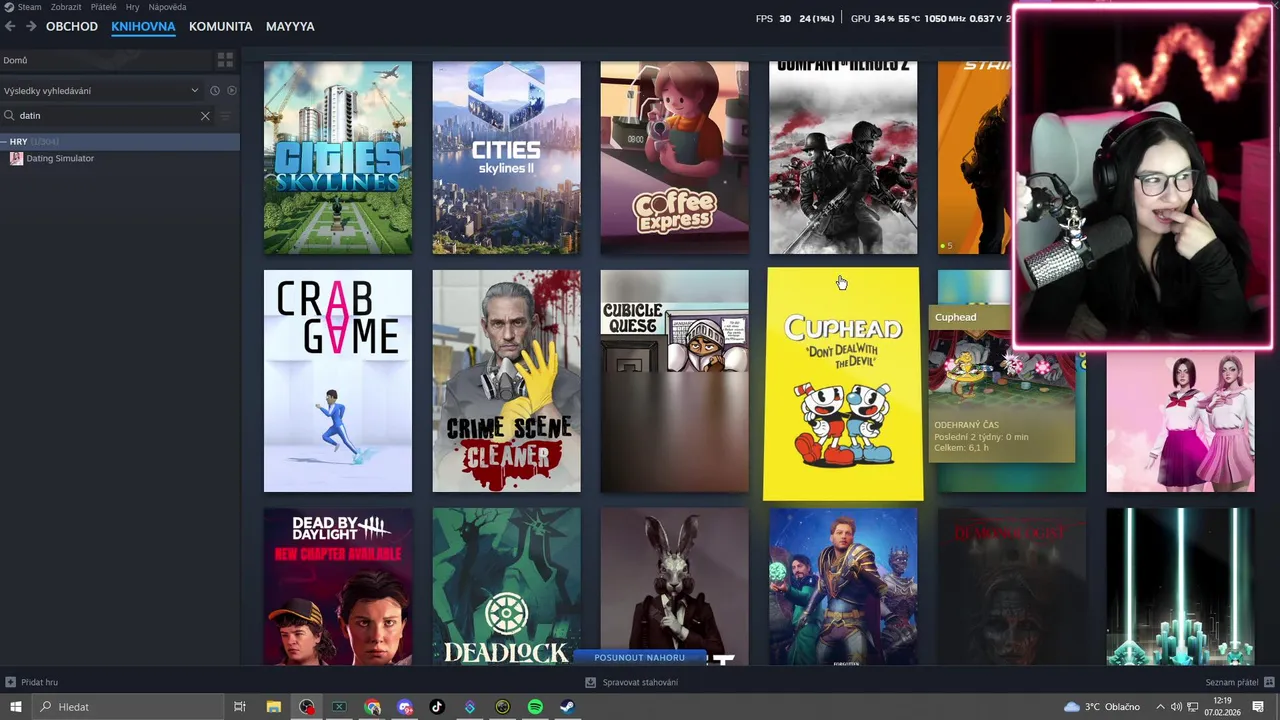1280x720 pixels.
Task: Open the Company of Heroes 2 tile
Action: [x=843, y=157]
